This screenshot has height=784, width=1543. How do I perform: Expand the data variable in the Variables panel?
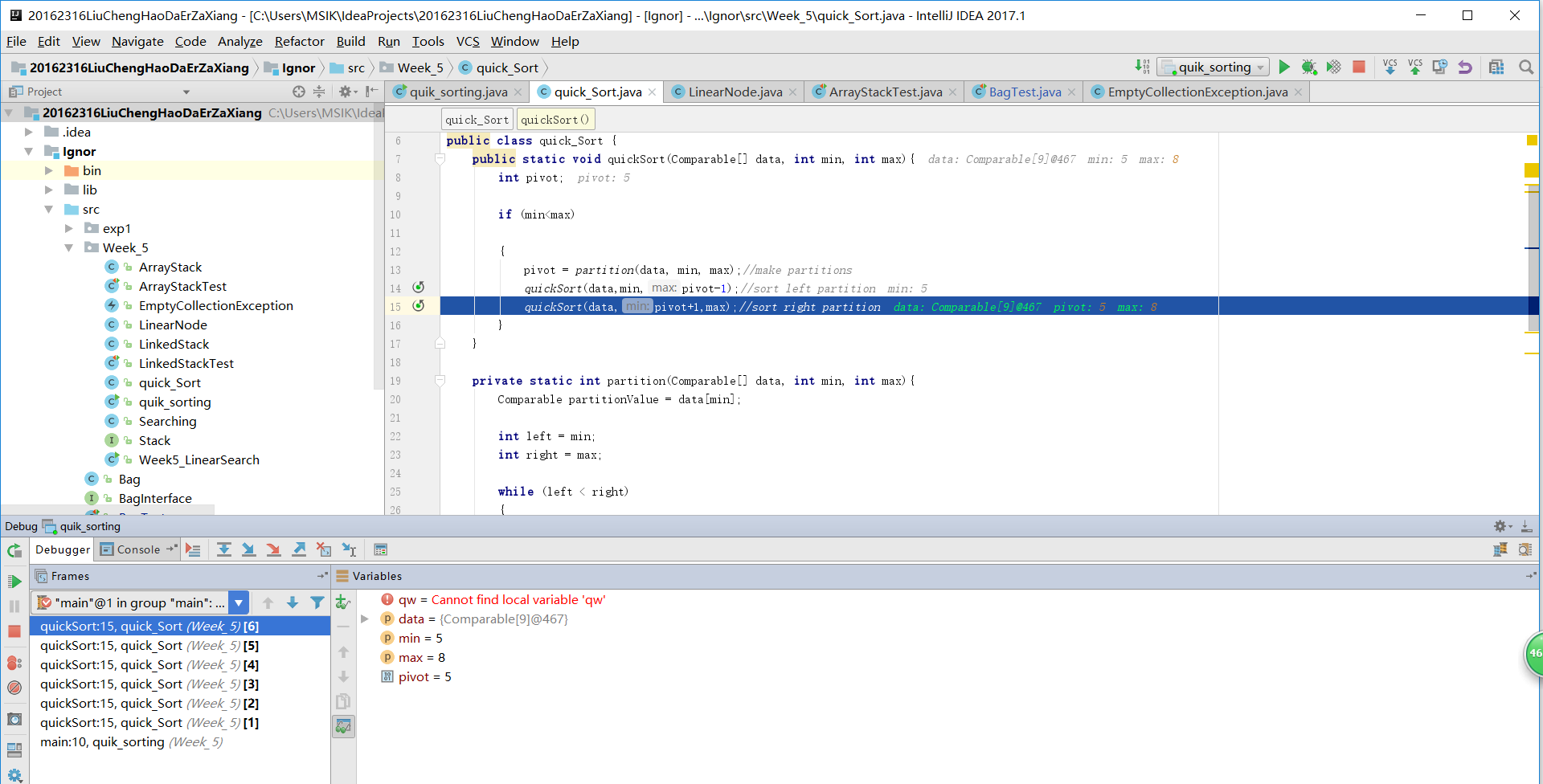point(365,619)
